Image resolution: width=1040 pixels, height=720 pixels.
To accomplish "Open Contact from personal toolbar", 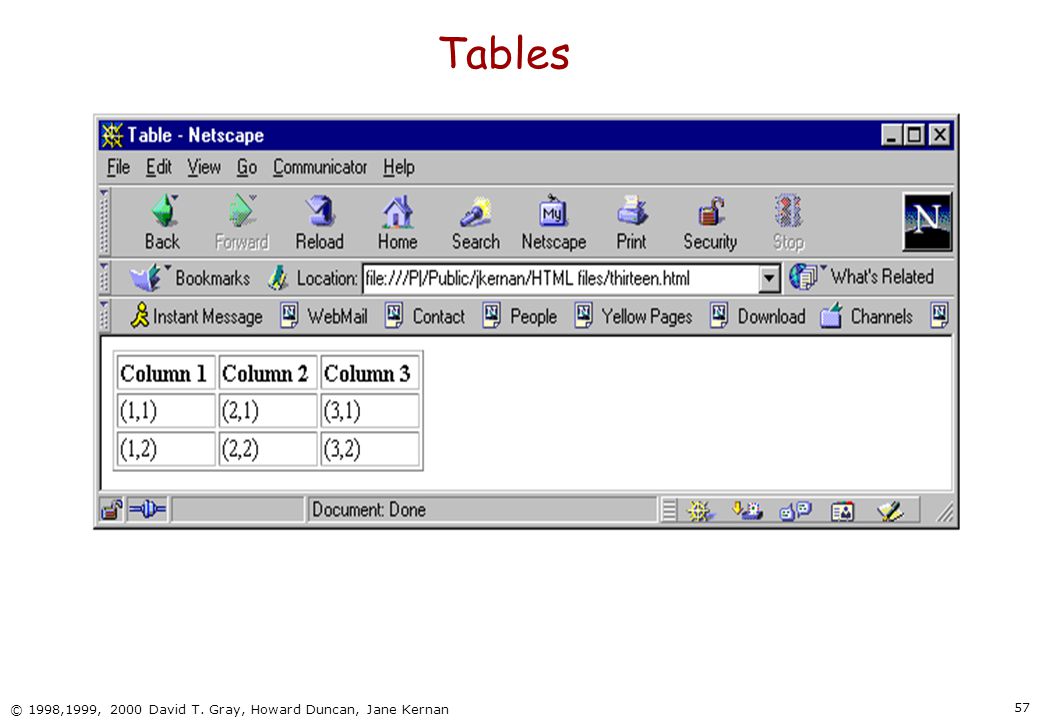I will 425,316.
